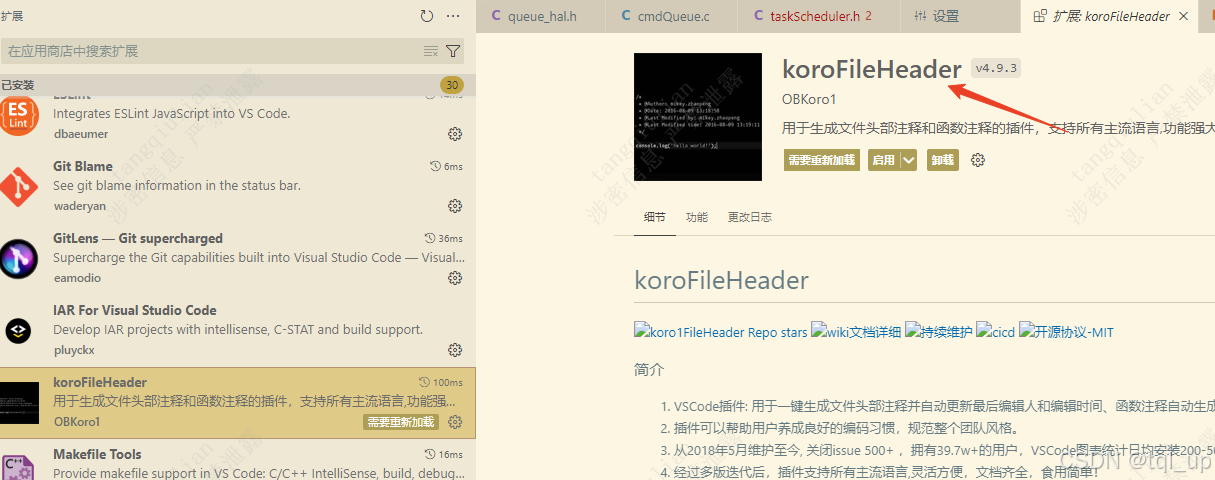Click the installed count badge 30
The height and width of the screenshot is (480, 1215).
click(x=453, y=85)
